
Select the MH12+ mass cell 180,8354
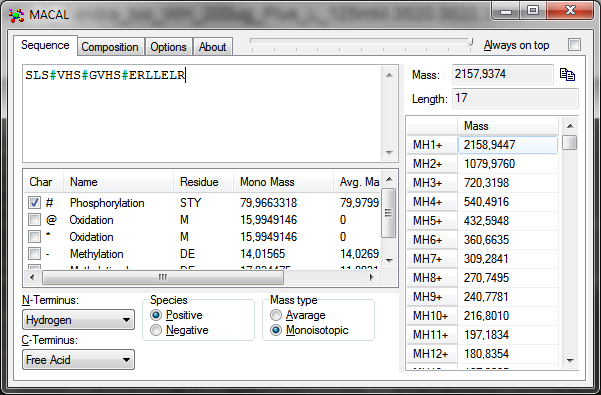click(x=508, y=354)
